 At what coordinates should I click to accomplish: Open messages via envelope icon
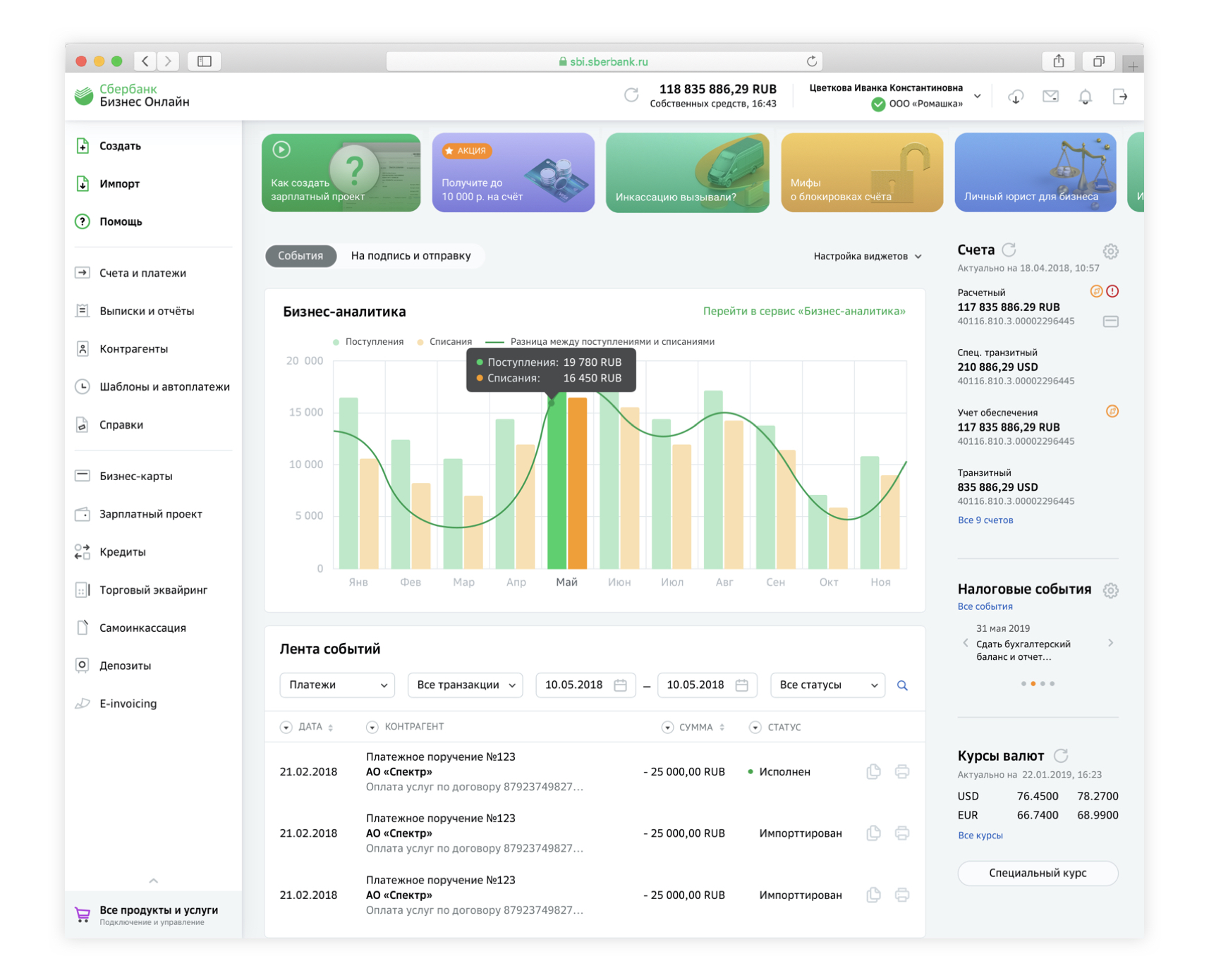click(x=1051, y=96)
